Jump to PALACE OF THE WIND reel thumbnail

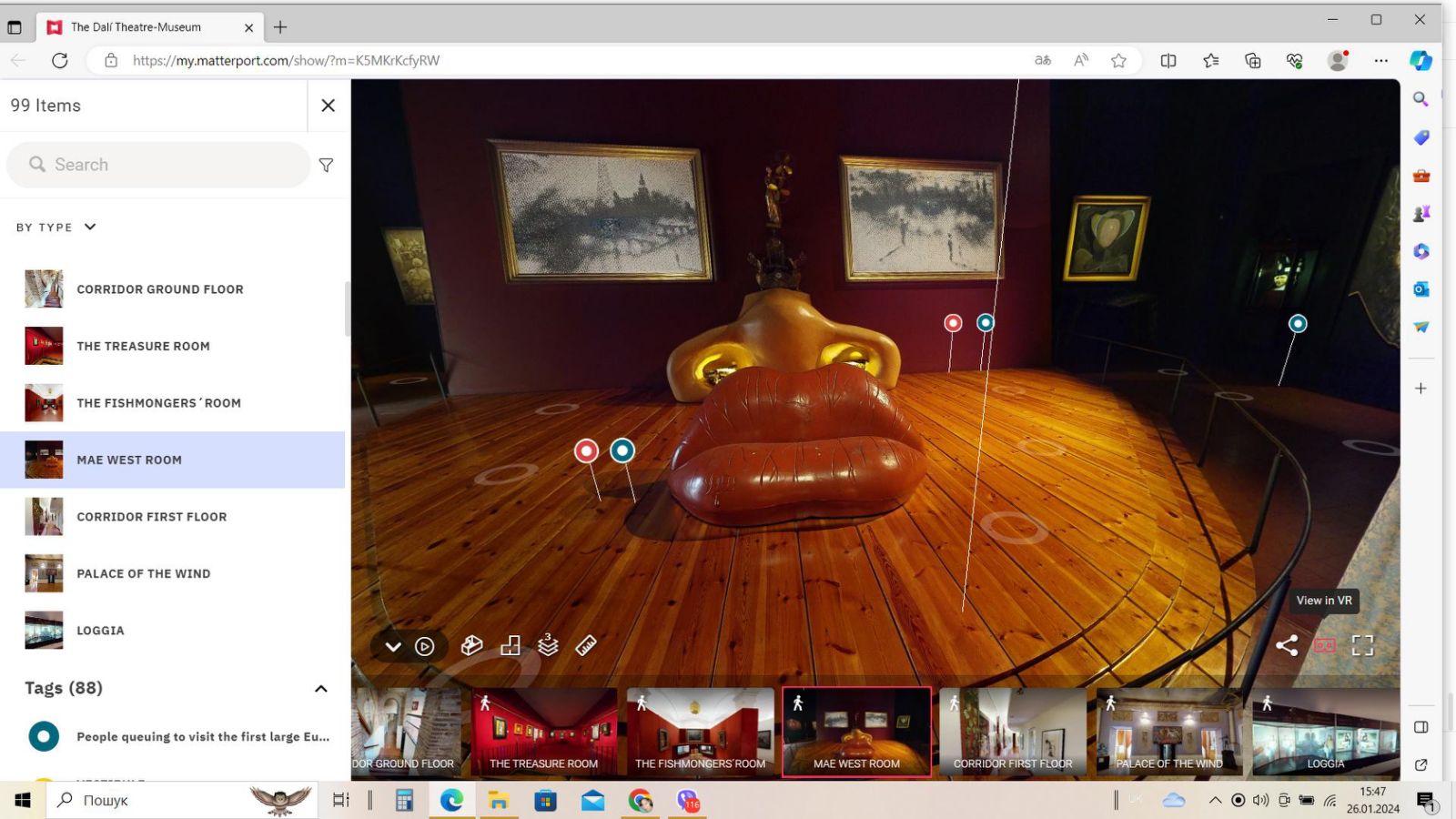(x=1169, y=732)
